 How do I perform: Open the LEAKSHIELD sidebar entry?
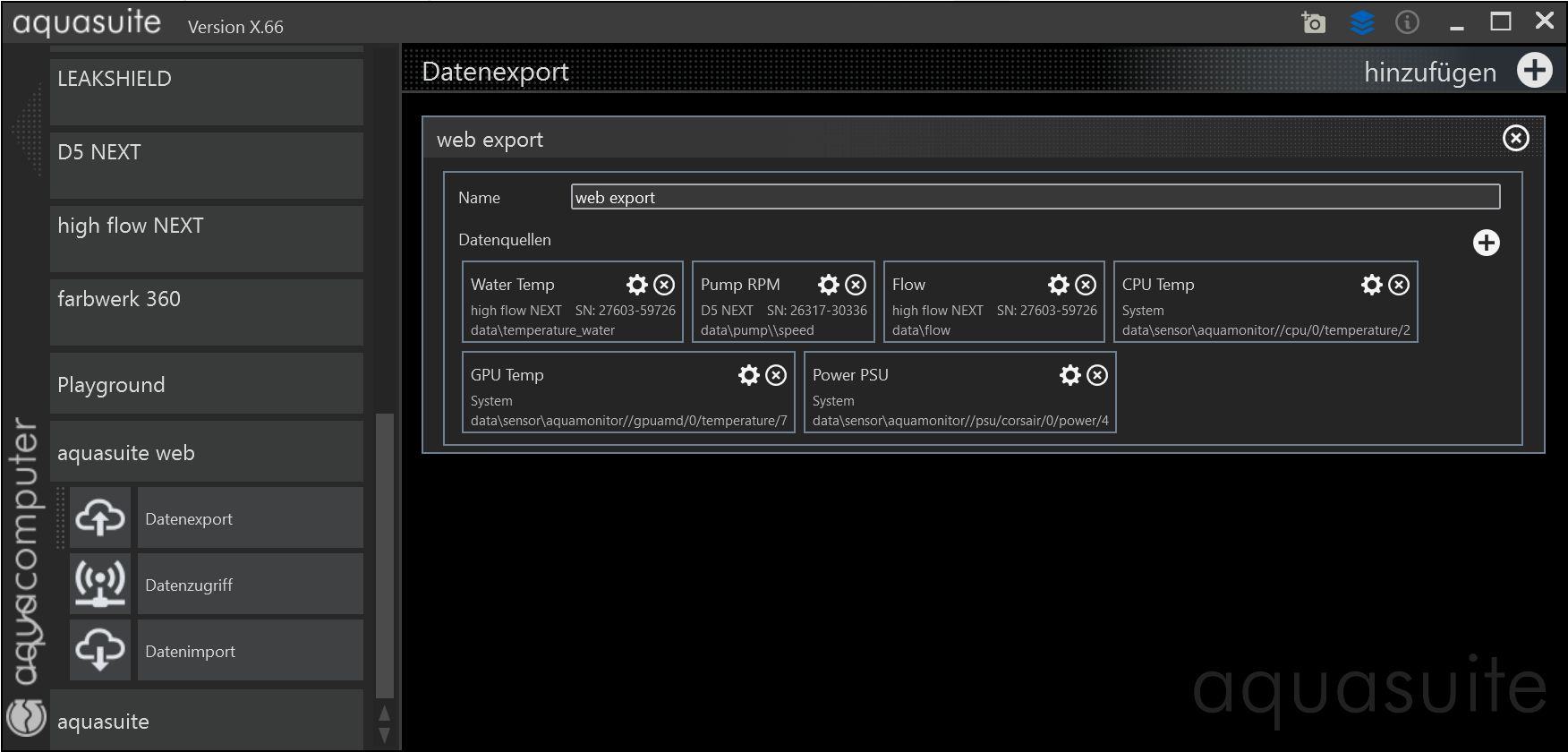pyautogui.click(x=207, y=91)
